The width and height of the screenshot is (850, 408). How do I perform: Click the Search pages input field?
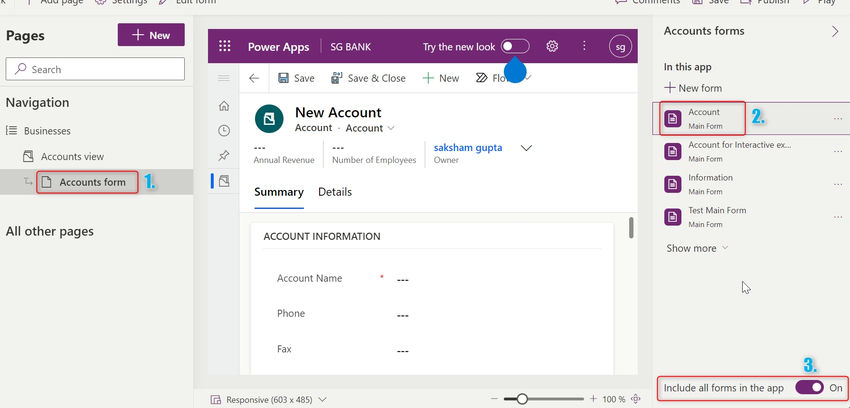95,69
